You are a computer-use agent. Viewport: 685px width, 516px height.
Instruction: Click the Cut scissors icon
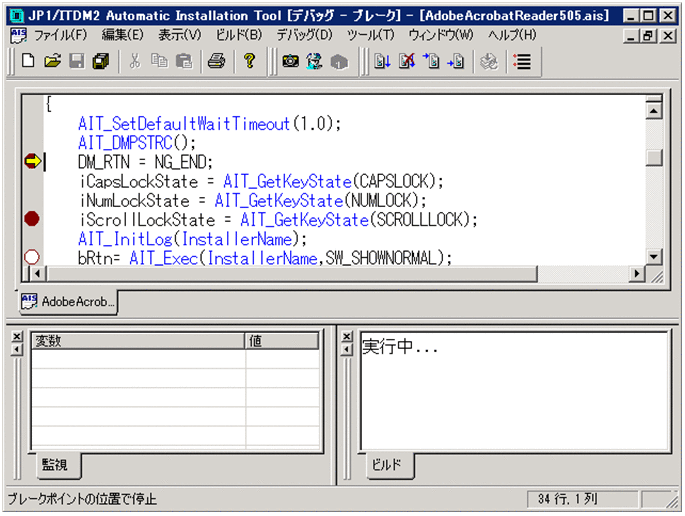[x=135, y=61]
